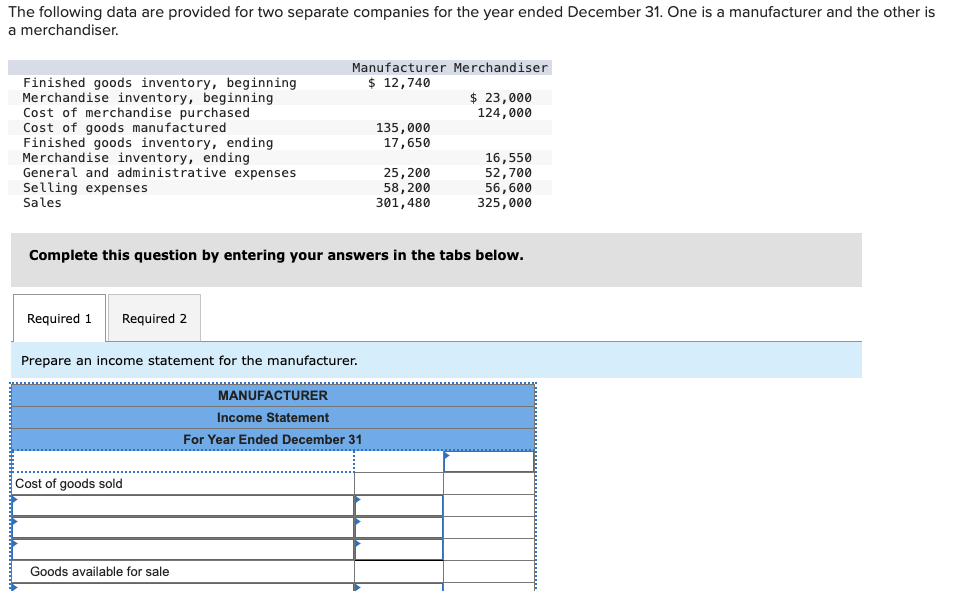Select the Required 1 tab
This screenshot has height=605, width=972.
58,317
